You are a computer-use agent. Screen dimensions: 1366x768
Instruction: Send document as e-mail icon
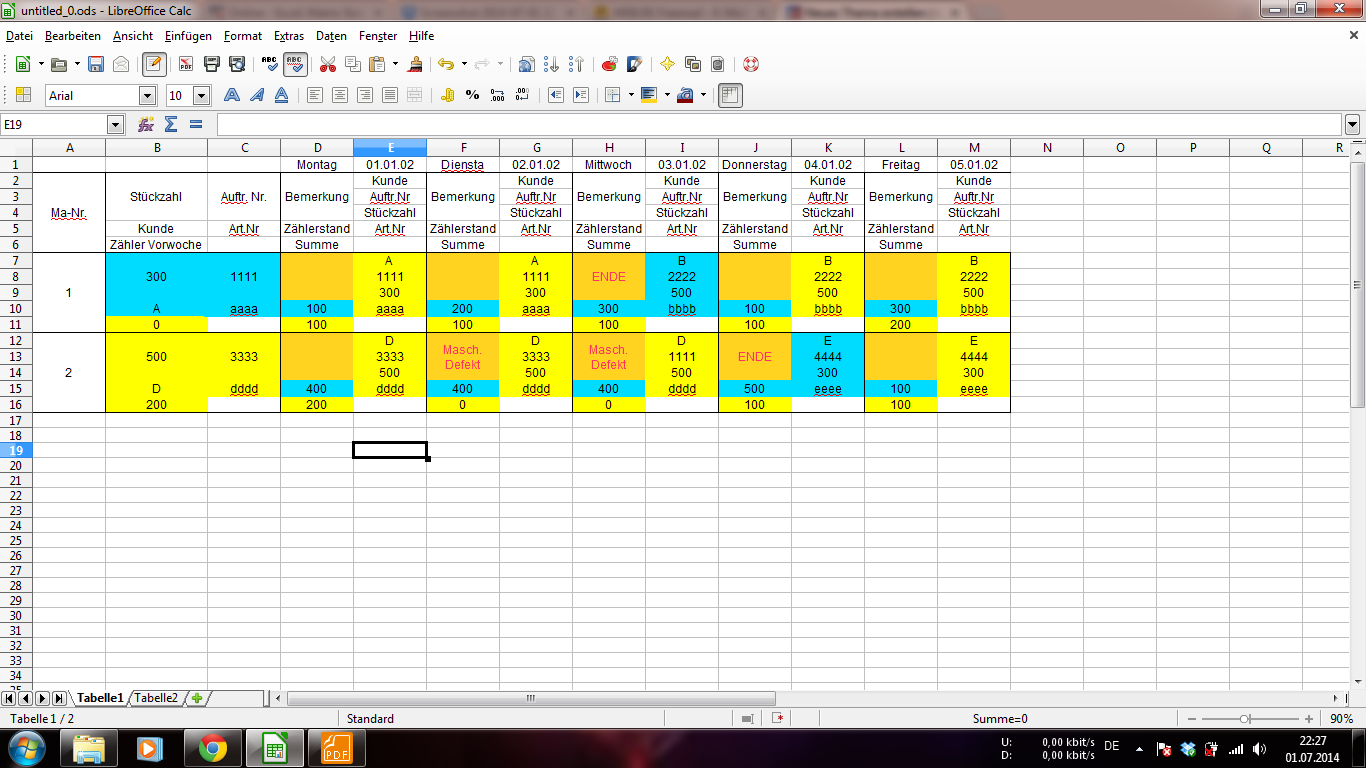(x=121, y=64)
